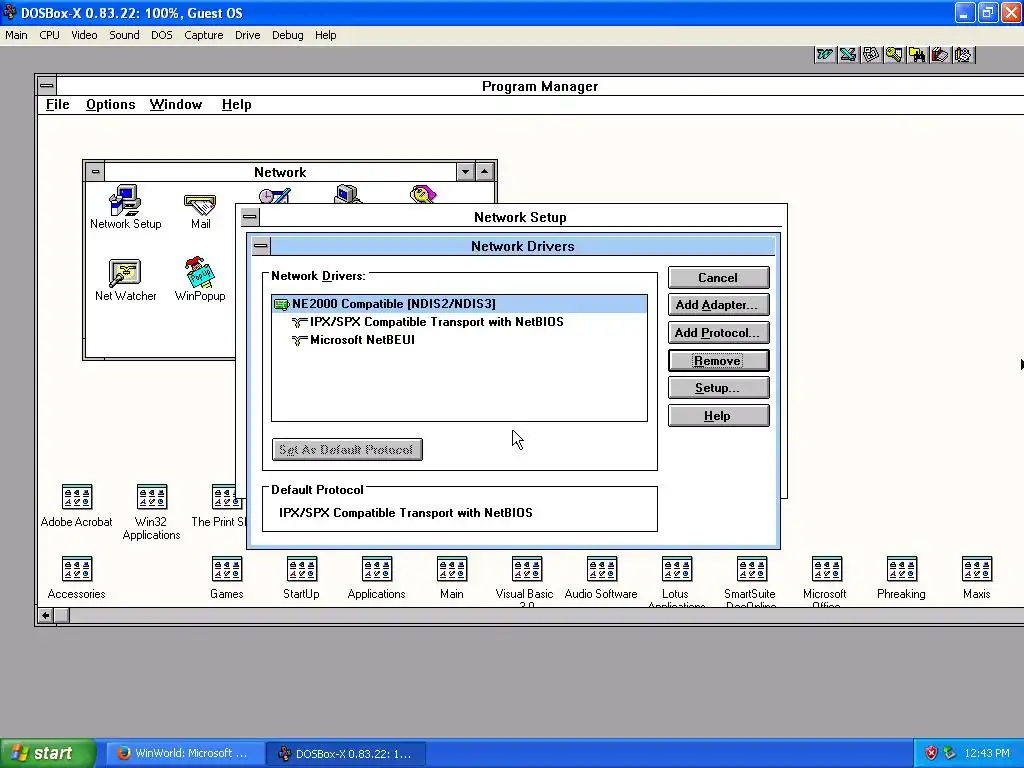Open Access key icon in Office toolbar

894,55
